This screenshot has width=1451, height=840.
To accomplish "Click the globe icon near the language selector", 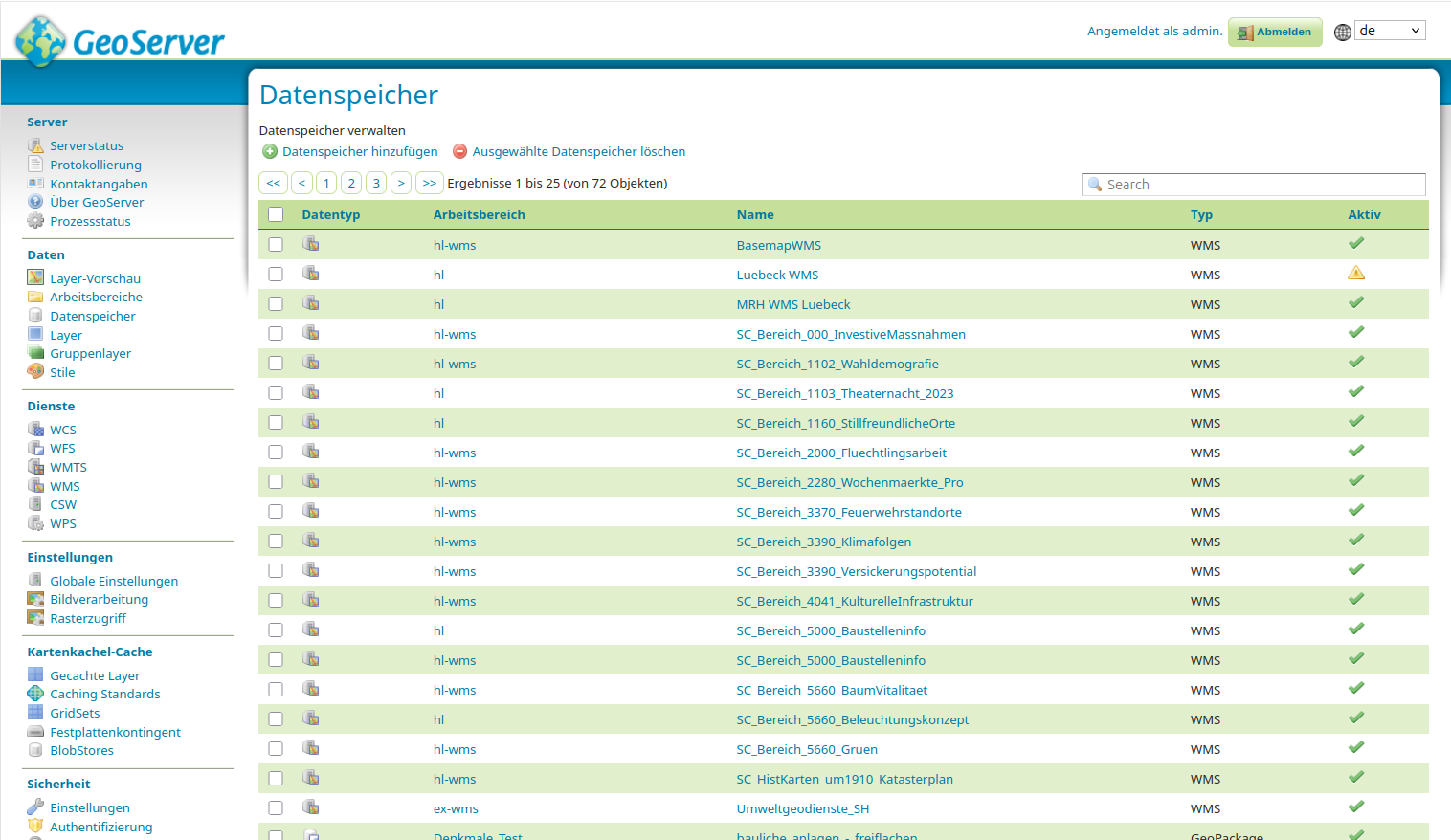I will click(1342, 32).
